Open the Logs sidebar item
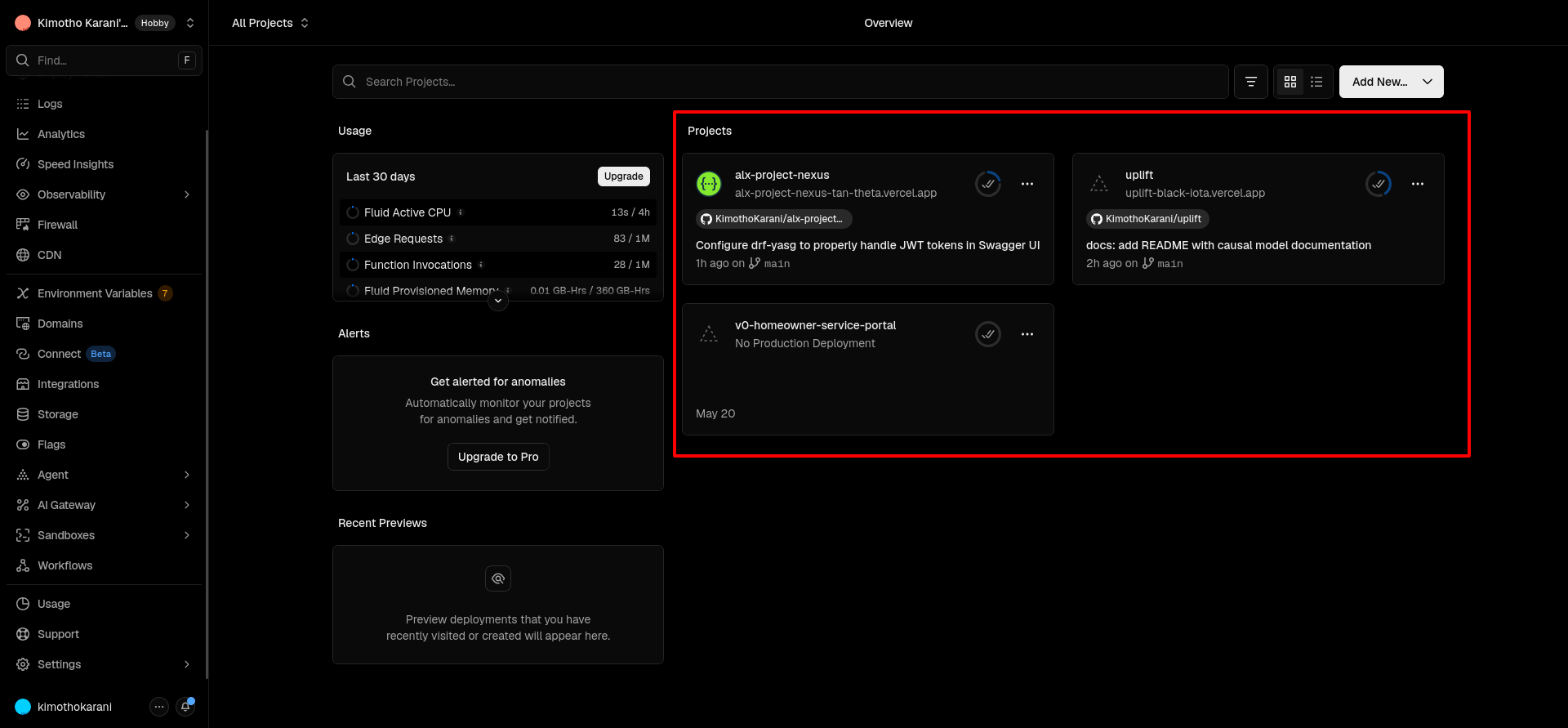1568x728 pixels. (104, 104)
